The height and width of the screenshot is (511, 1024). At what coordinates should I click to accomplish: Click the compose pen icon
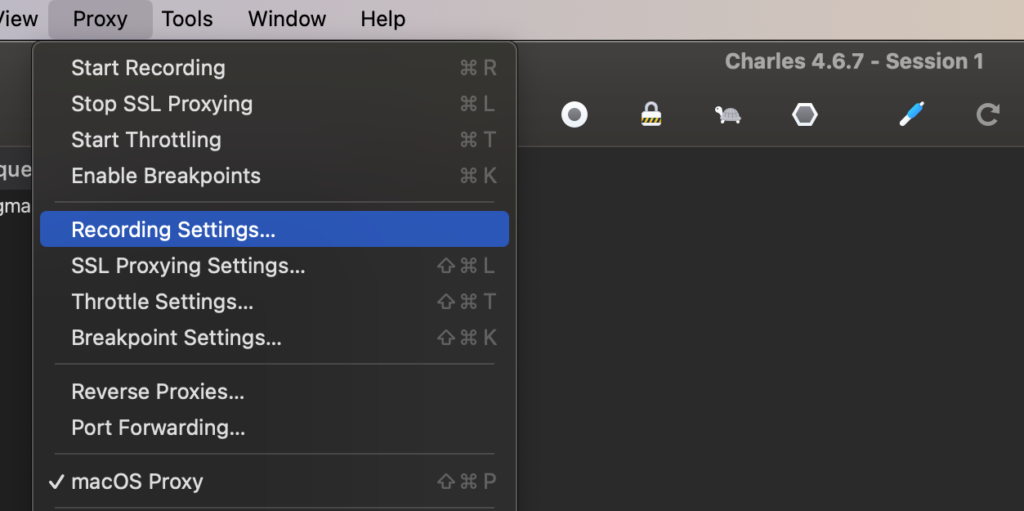(911, 114)
